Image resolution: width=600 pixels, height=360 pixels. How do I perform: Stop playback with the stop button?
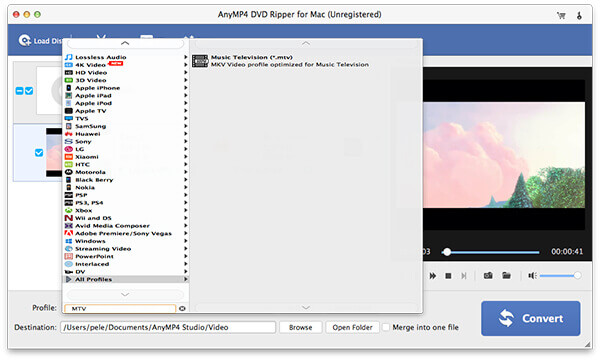[x=448, y=276]
